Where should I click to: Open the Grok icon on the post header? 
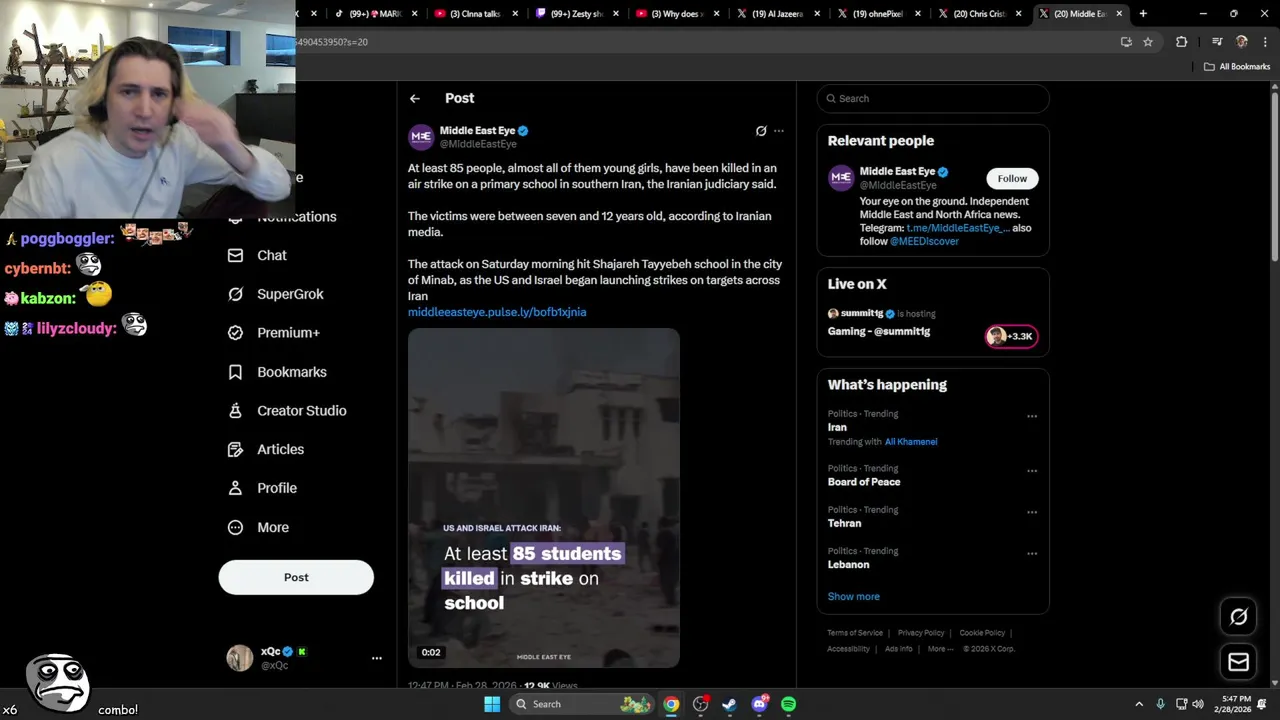click(761, 131)
